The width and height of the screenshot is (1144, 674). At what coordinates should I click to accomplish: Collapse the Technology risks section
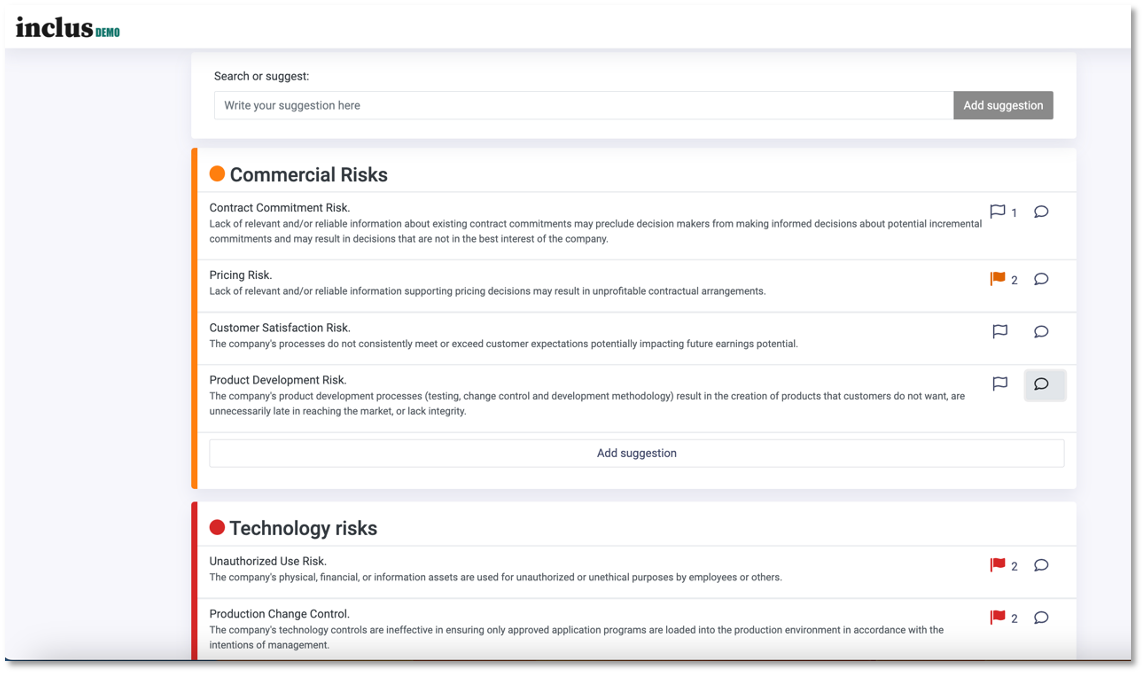[x=303, y=527]
